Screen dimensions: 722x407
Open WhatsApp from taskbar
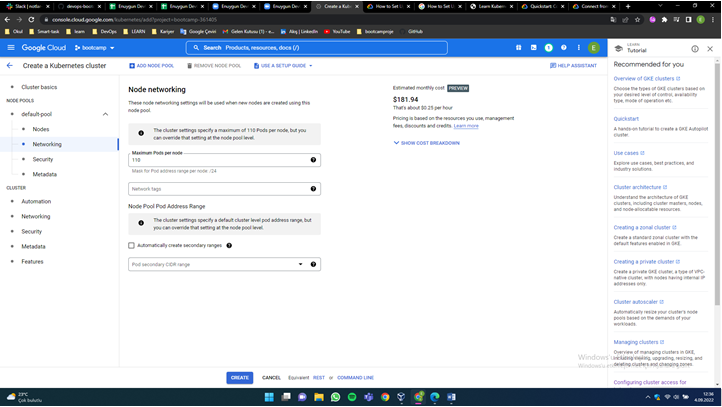pos(335,397)
